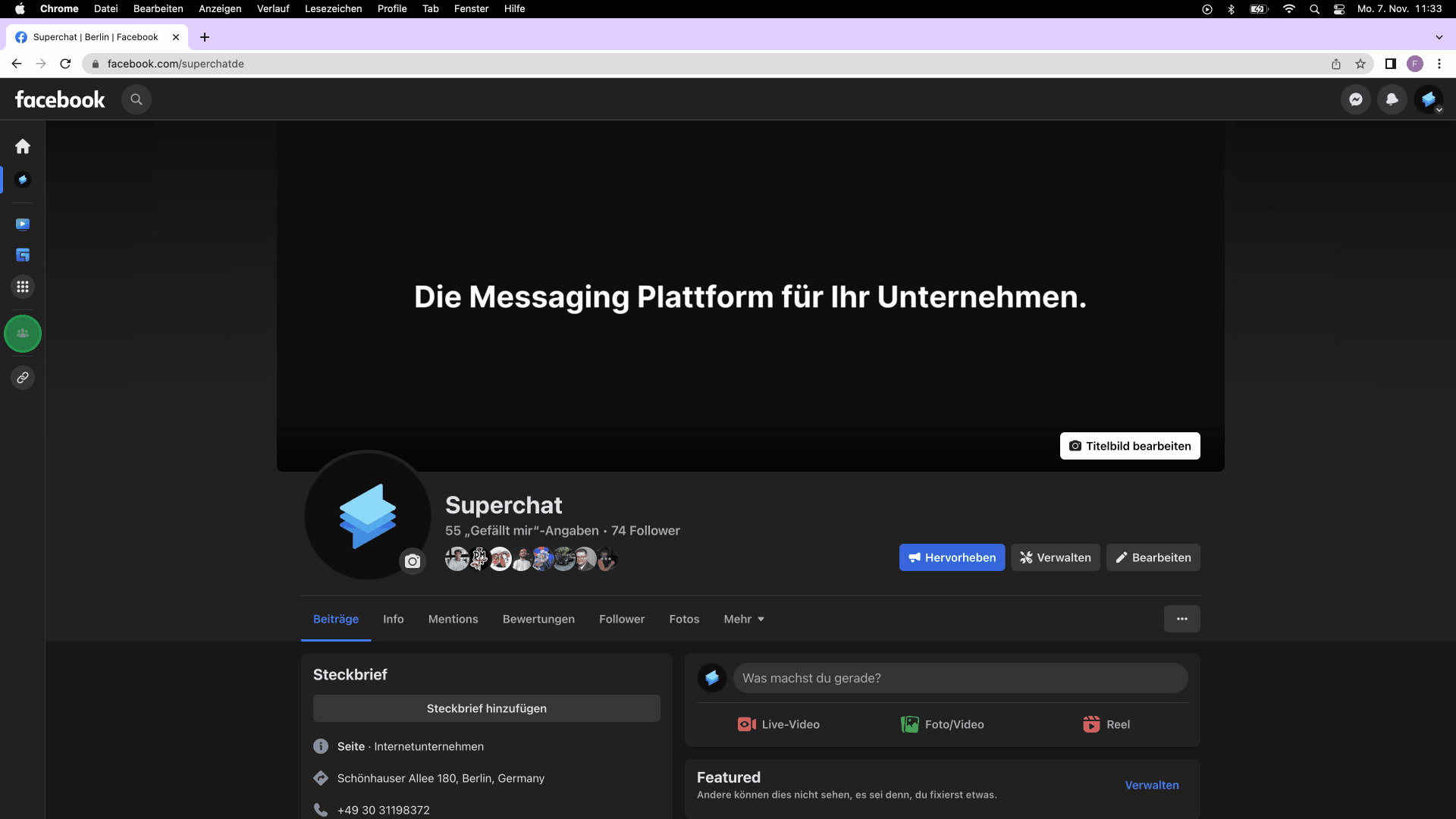Screen dimensions: 1456x819
Task: Click Verwalten link in Featured section
Action: point(1151,785)
